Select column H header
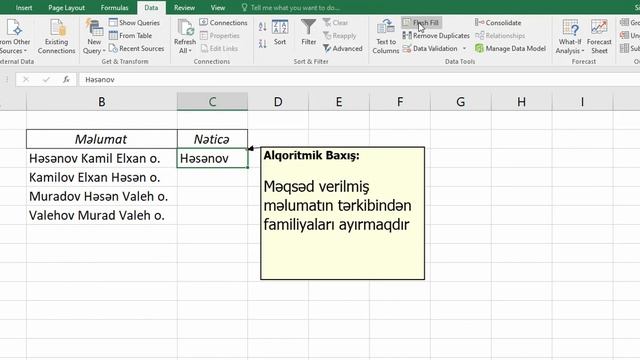This screenshot has width=640, height=360. (522, 102)
